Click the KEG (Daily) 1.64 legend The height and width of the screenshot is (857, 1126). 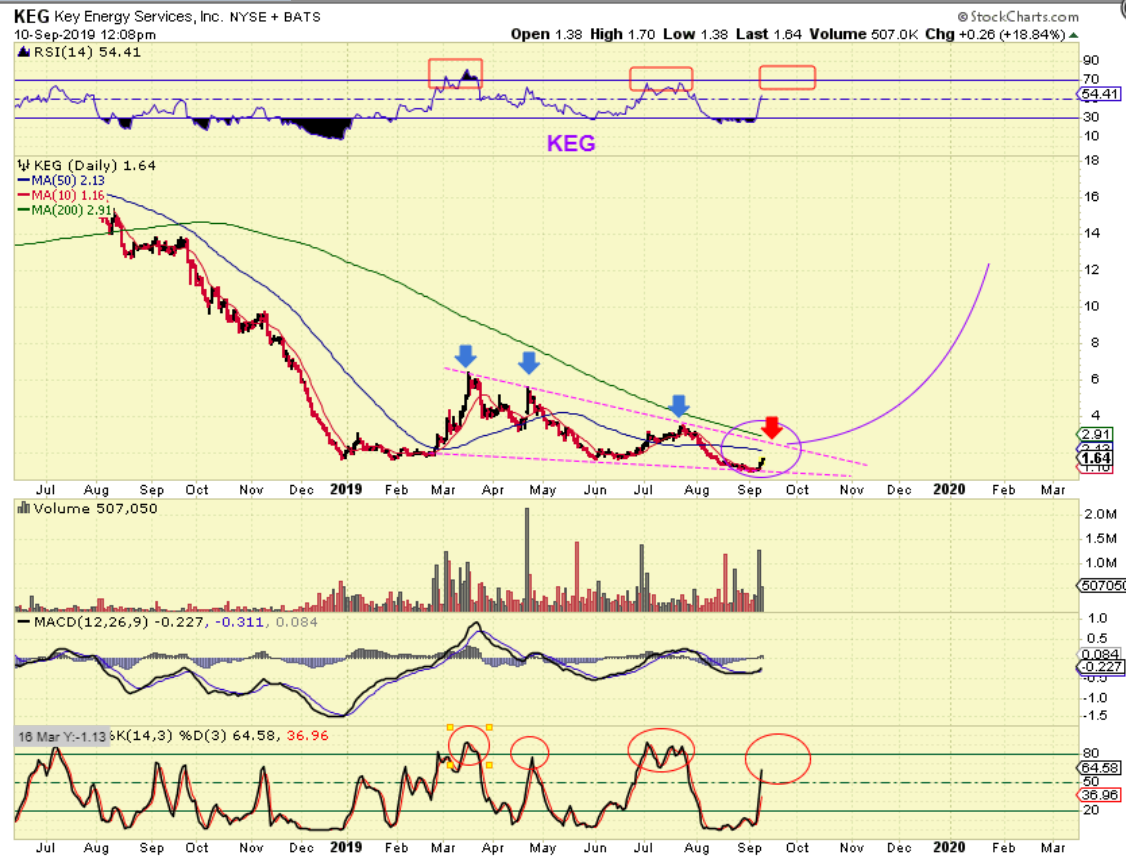click(x=95, y=165)
